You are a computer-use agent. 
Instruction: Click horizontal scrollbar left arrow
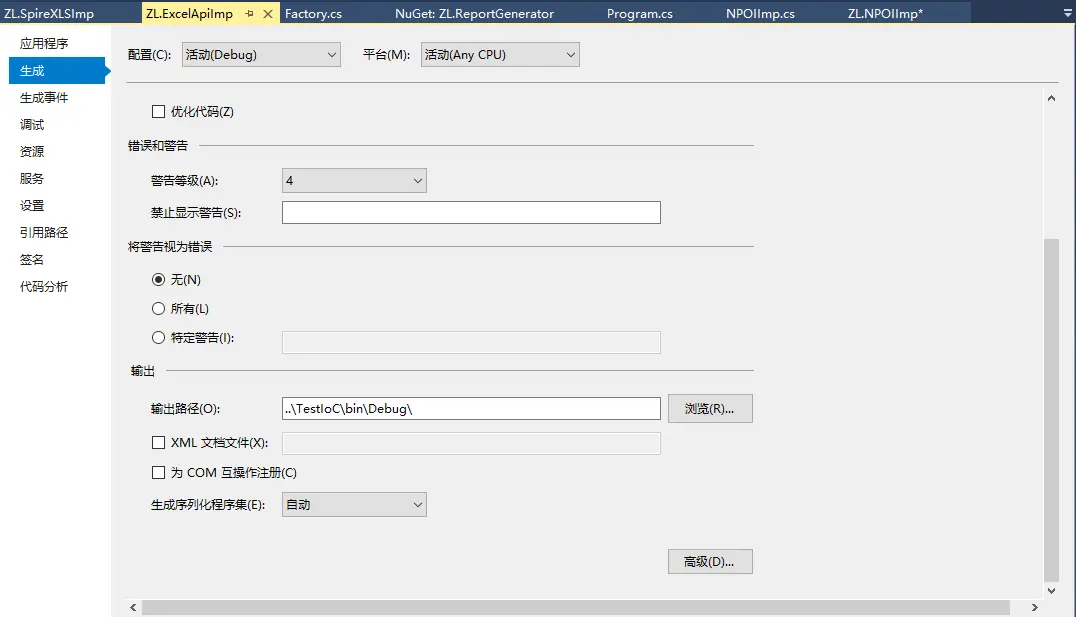(x=133, y=607)
